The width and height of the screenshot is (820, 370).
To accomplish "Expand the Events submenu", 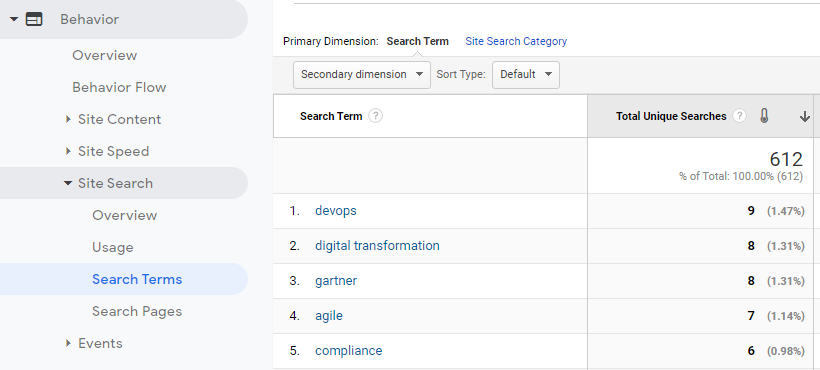I will point(68,343).
